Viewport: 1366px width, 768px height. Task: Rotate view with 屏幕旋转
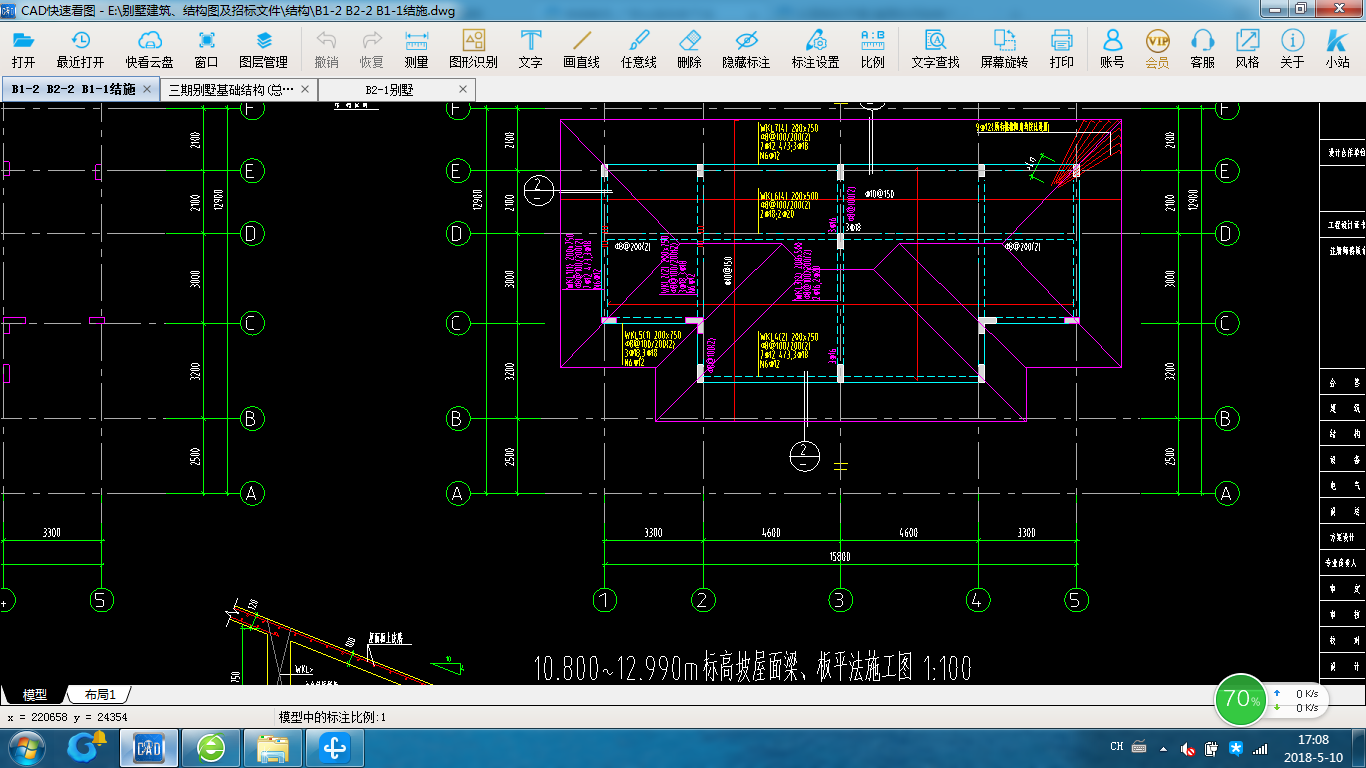pyautogui.click(x=1004, y=49)
